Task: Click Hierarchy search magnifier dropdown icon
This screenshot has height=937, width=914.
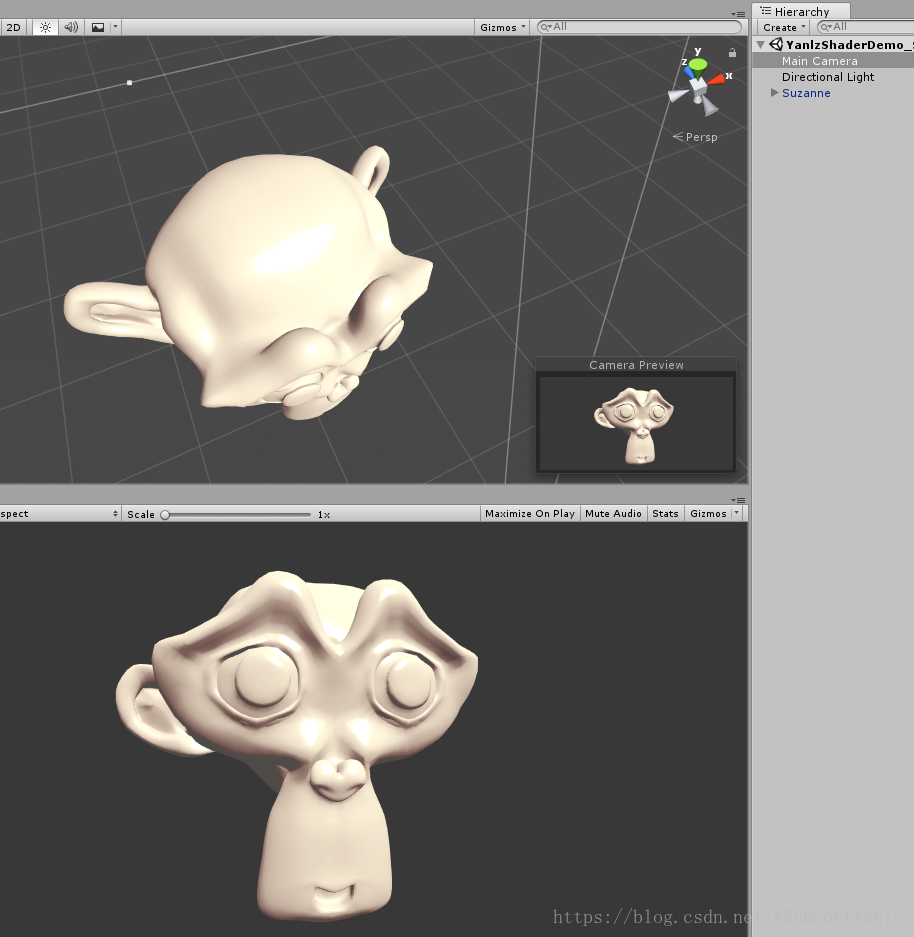Action: tap(827, 27)
